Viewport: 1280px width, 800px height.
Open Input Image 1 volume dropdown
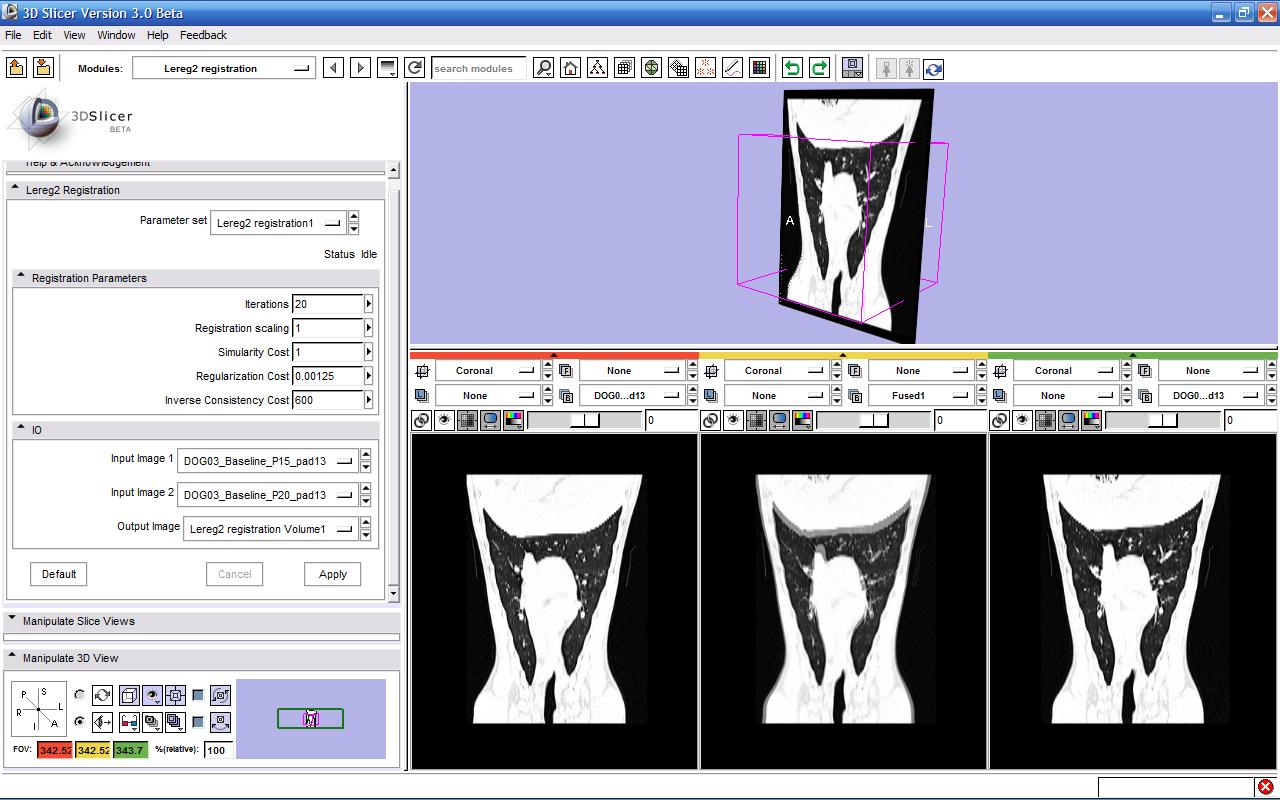click(x=267, y=461)
